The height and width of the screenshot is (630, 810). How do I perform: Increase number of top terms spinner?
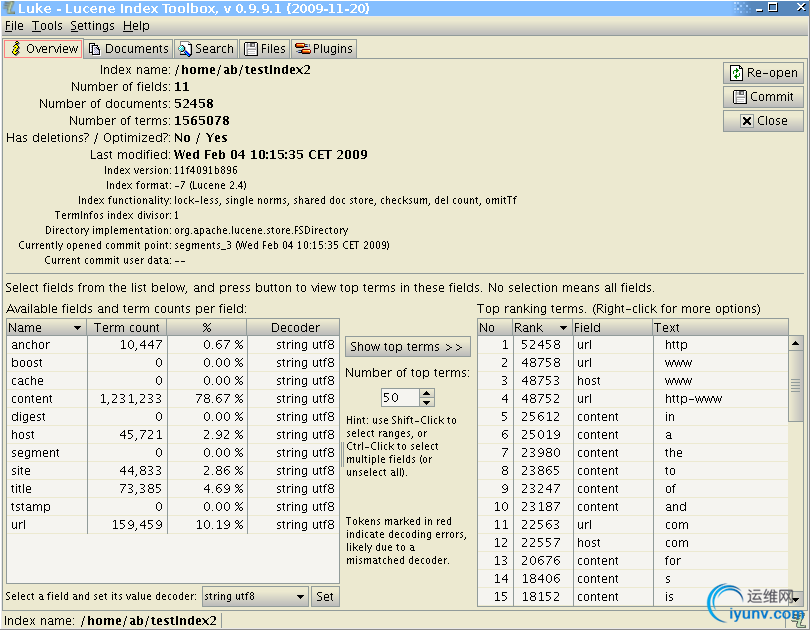pos(428,393)
